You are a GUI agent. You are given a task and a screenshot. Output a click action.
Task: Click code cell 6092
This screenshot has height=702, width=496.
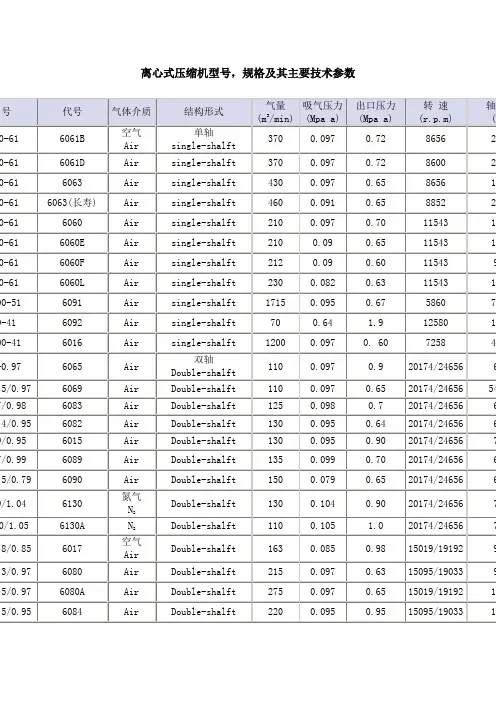pyautogui.click(x=73, y=323)
